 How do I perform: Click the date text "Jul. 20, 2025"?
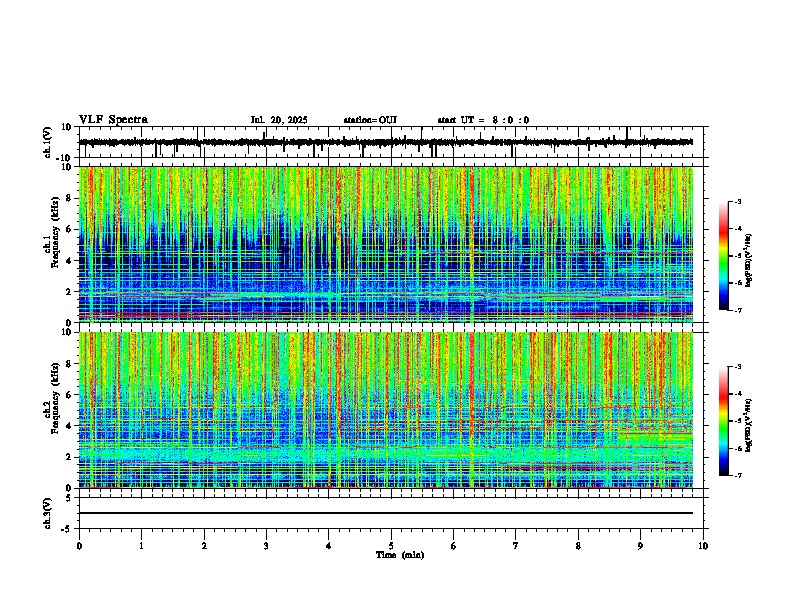[279, 120]
